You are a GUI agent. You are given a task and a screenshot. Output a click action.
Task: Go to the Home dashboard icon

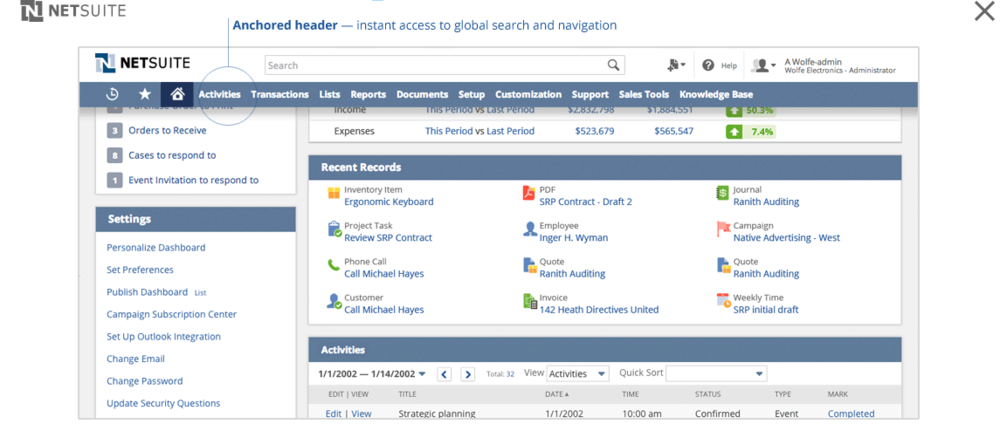coord(177,94)
